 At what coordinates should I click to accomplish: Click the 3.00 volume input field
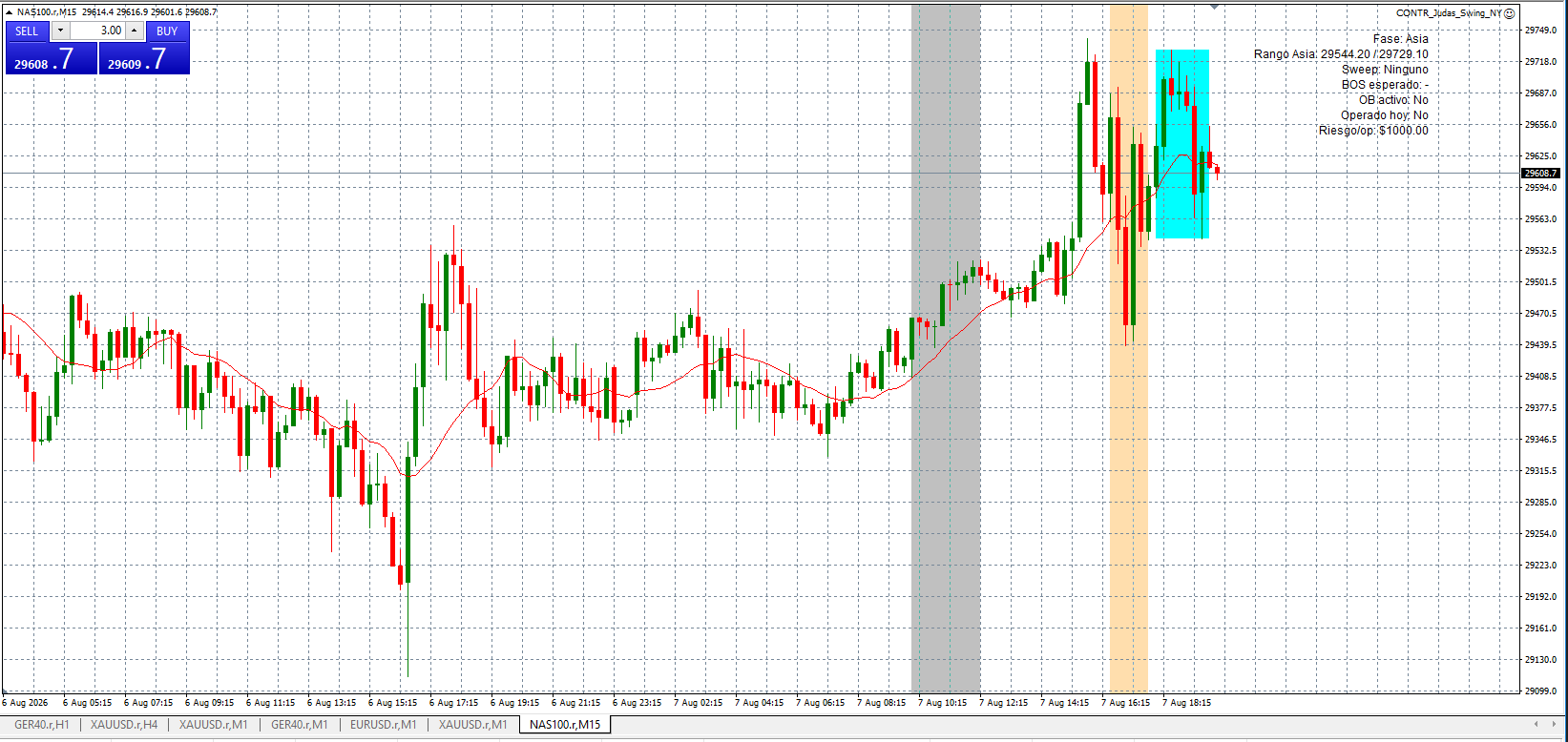coord(97,31)
